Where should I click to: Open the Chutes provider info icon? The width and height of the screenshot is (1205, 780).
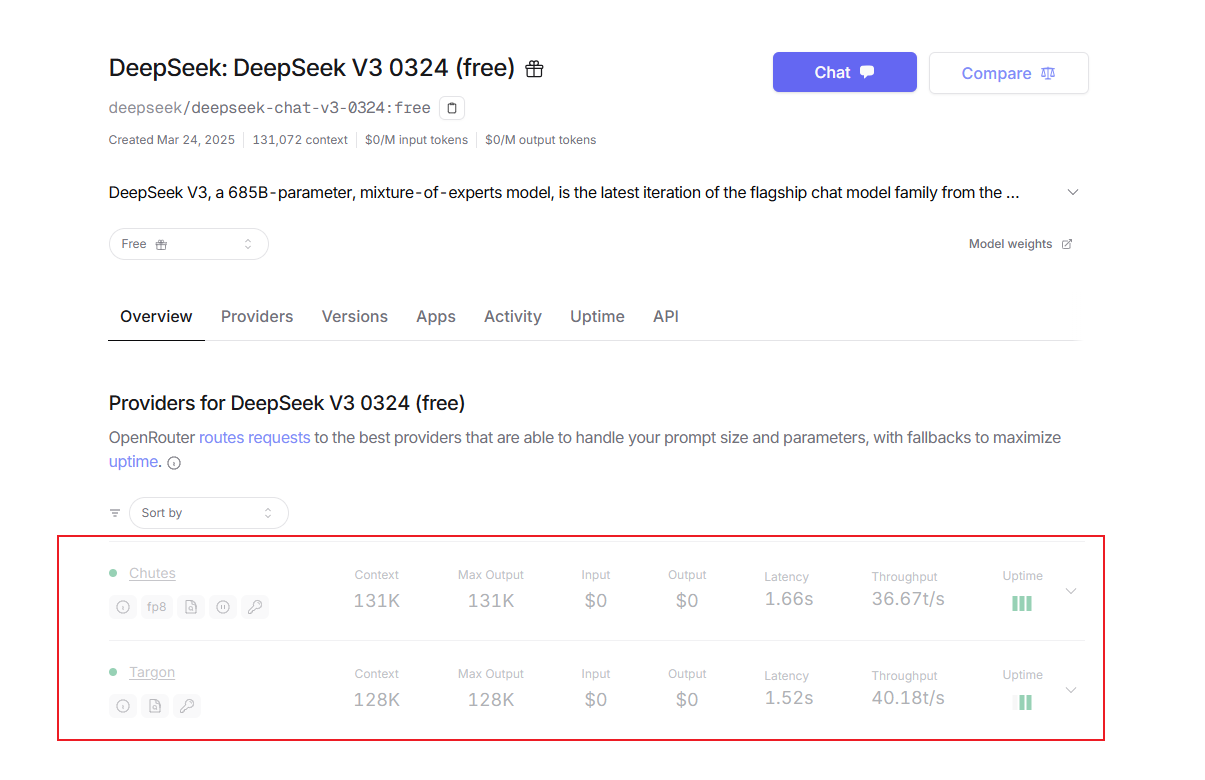(x=123, y=606)
